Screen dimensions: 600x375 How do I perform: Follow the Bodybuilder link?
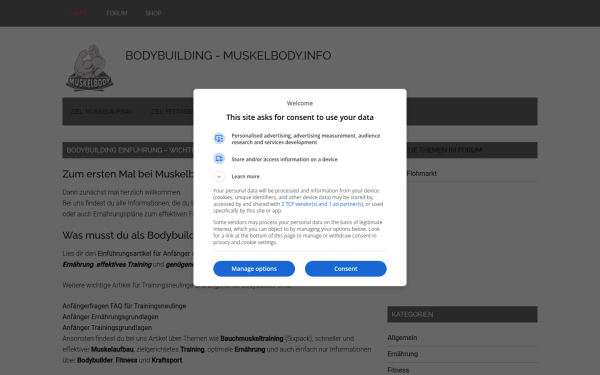[95, 360]
